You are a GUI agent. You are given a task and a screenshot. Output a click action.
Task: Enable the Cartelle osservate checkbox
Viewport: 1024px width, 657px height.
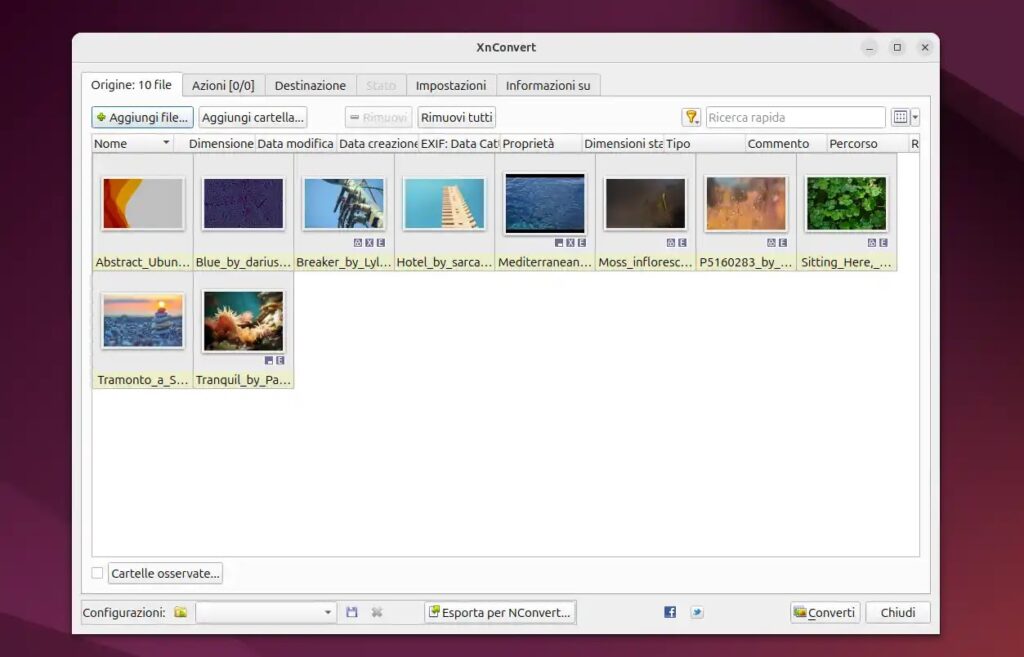point(97,572)
